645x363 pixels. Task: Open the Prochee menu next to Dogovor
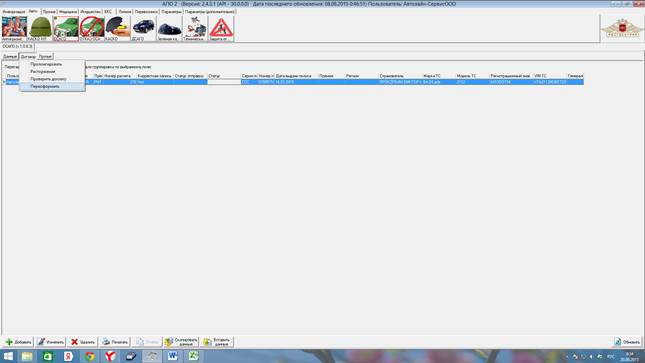coord(45,57)
